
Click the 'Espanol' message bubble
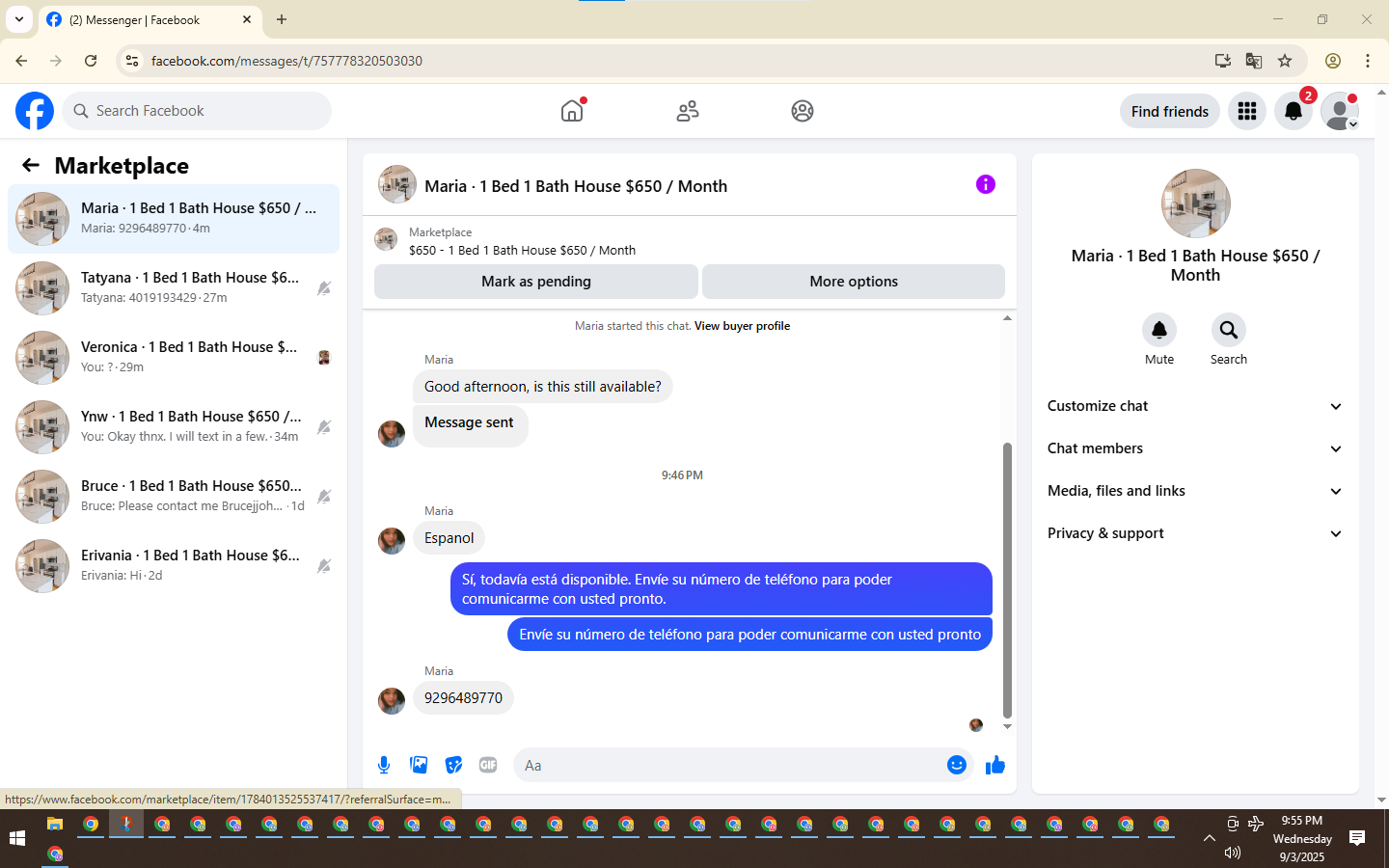coord(449,538)
